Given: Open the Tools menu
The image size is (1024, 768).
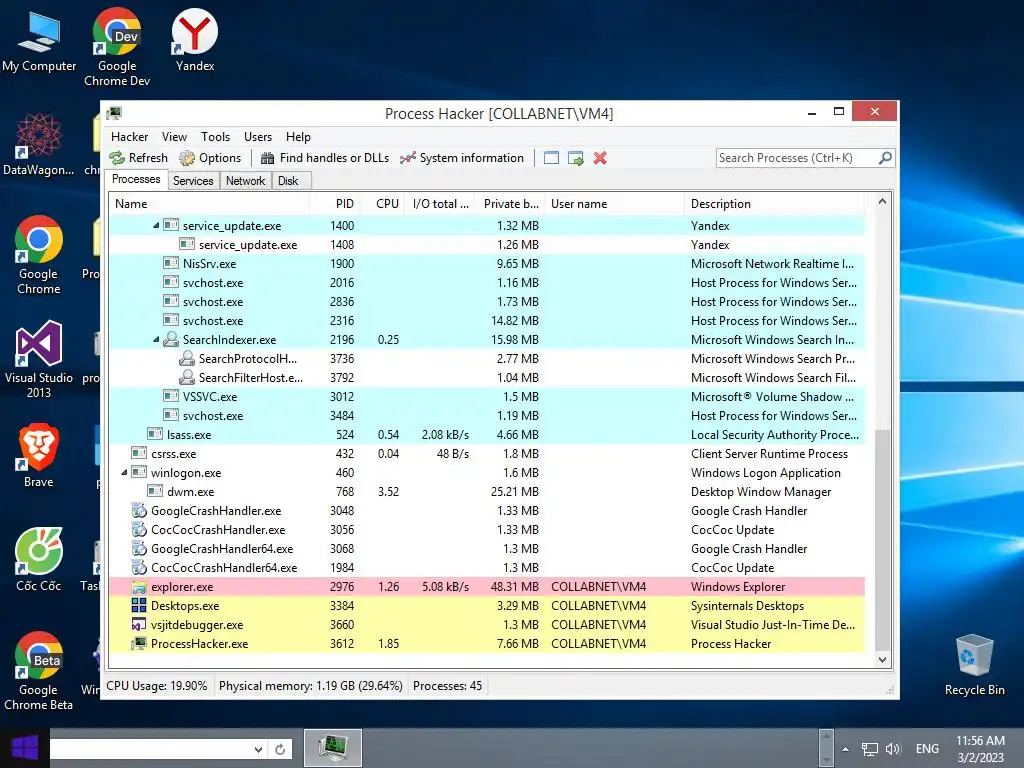Looking at the screenshot, I should [216, 136].
